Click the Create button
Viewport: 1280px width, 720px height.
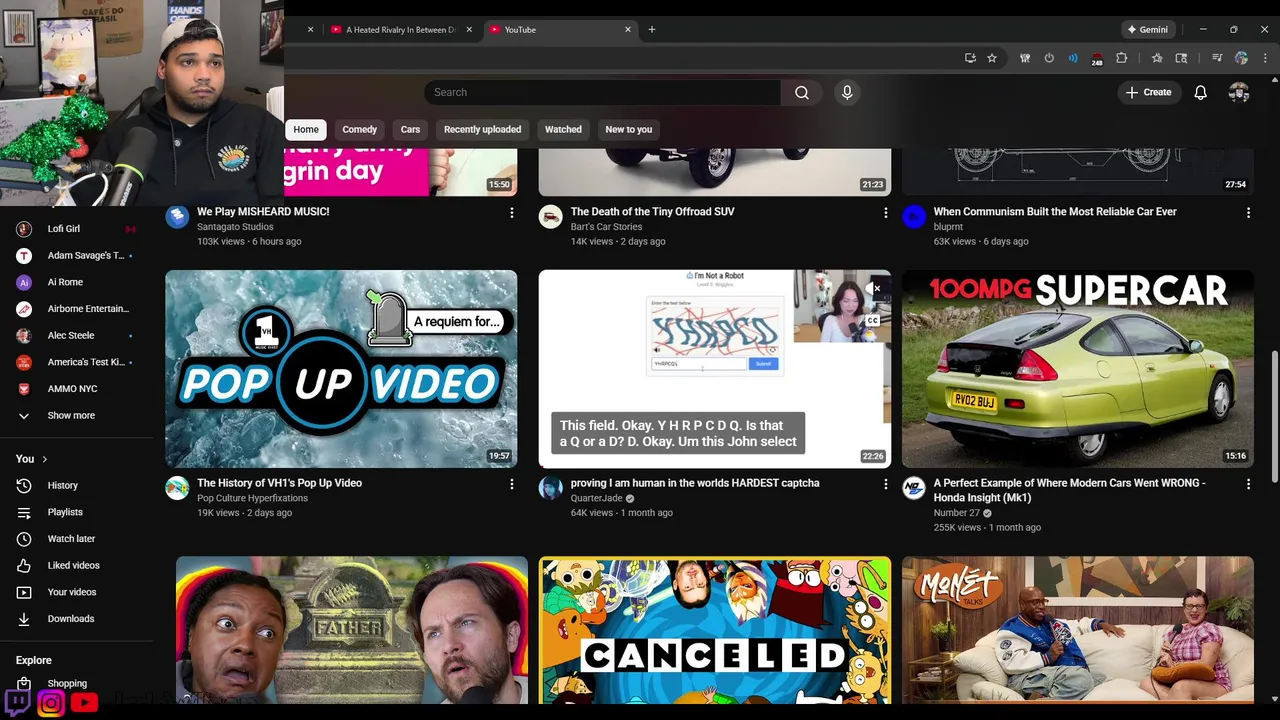[1148, 92]
